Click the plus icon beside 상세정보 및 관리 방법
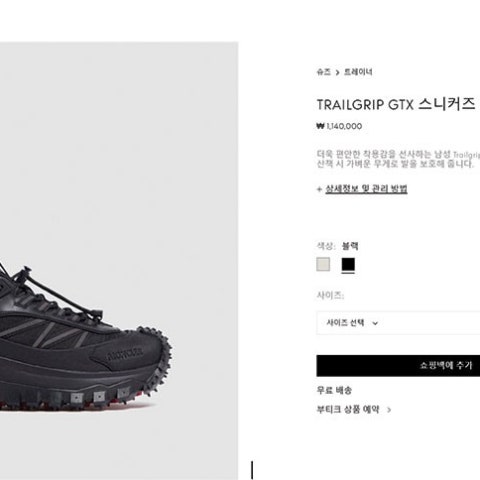This screenshot has width=480, height=480. point(319,189)
